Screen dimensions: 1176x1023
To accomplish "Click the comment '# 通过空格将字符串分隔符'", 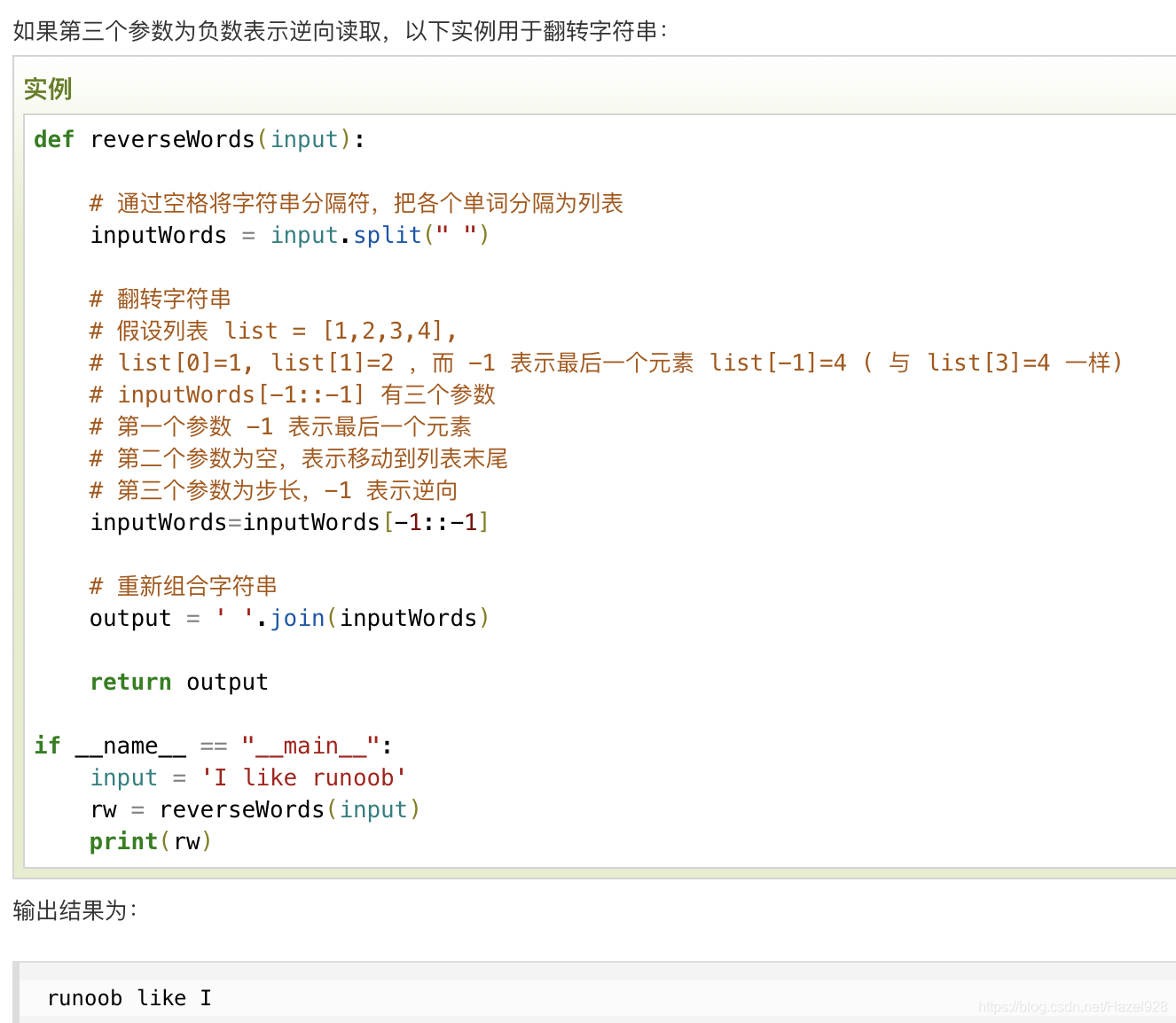I will tap(357, 203).
